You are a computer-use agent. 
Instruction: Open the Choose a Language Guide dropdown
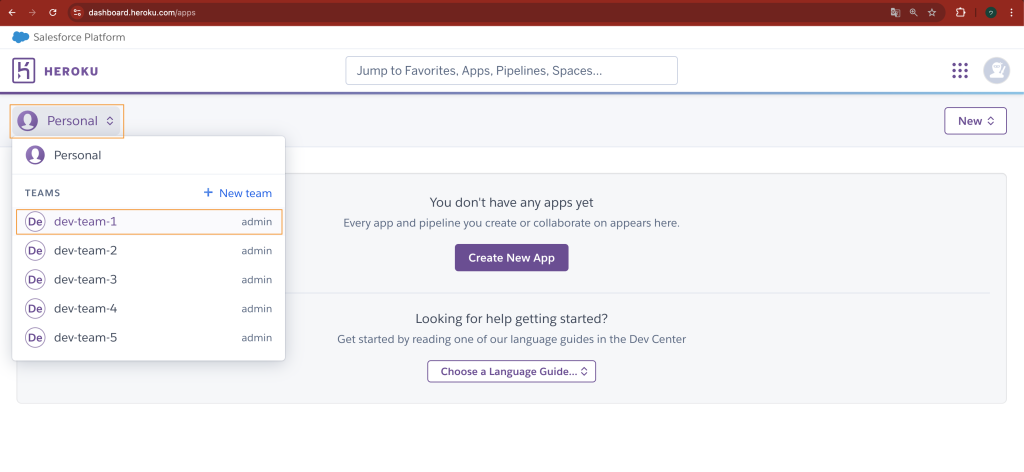point(511,371)
